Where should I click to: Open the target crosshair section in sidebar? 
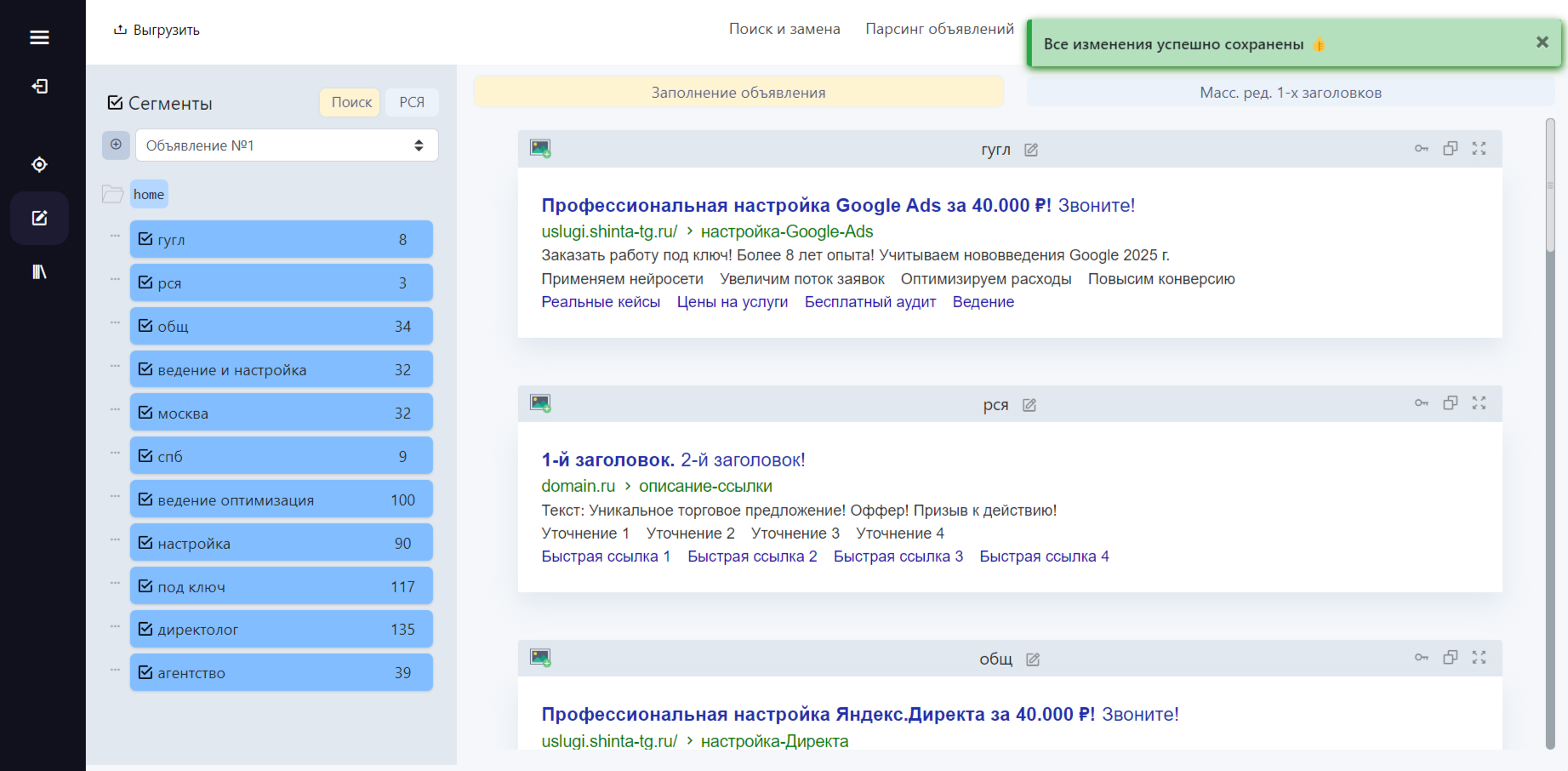tap(39, 164)
